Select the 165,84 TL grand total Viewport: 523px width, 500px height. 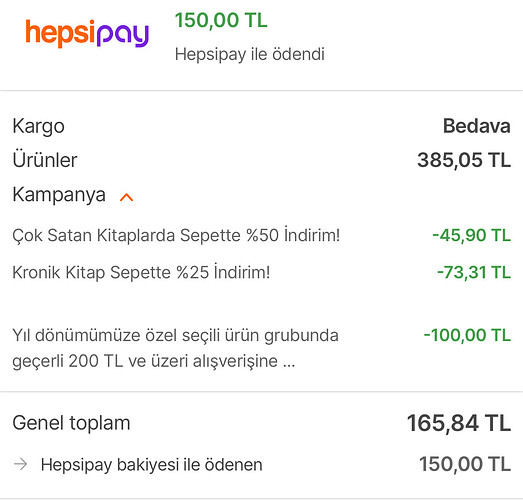tap(459, 423)
